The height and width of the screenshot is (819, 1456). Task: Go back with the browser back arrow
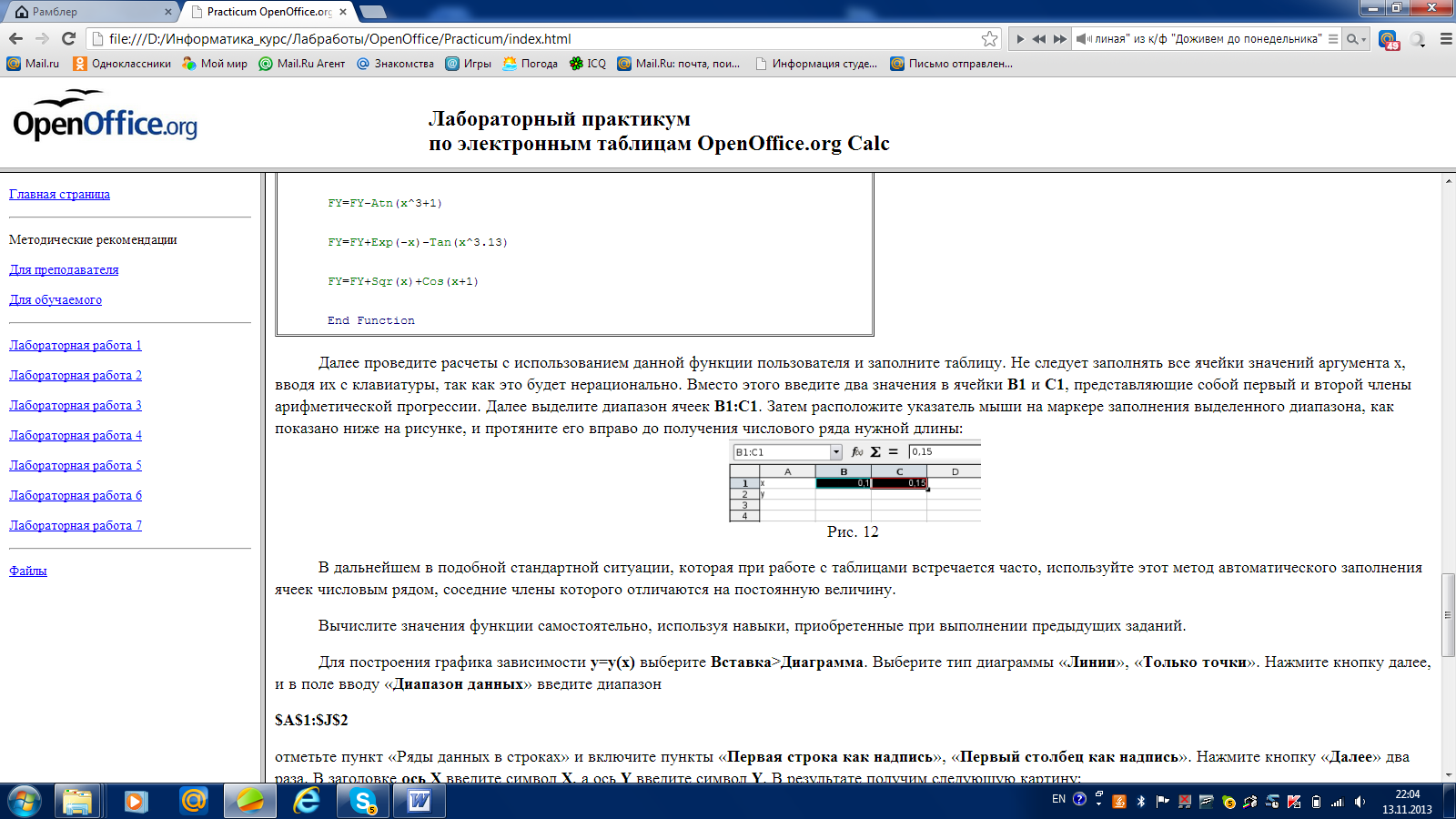tap(15, 38)
